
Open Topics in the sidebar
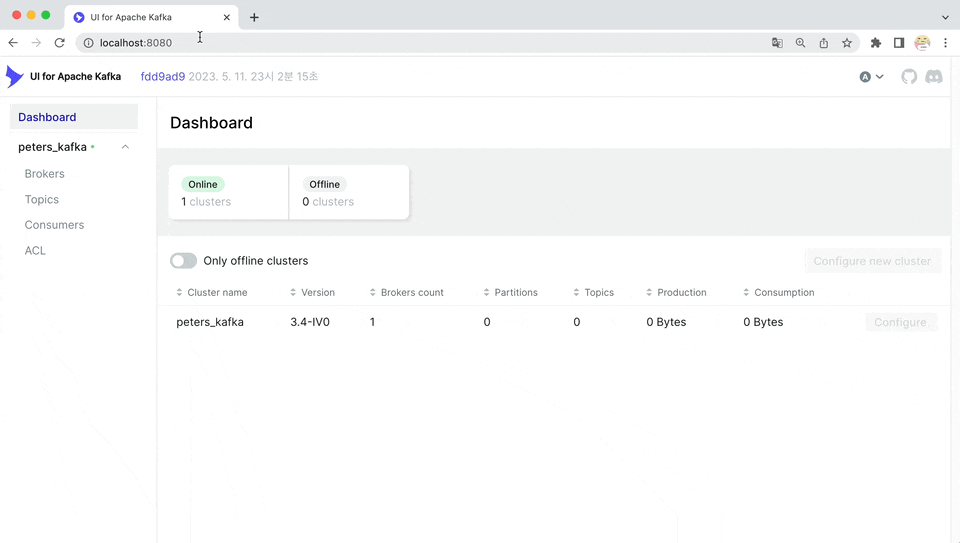click(x=42, y=200)
